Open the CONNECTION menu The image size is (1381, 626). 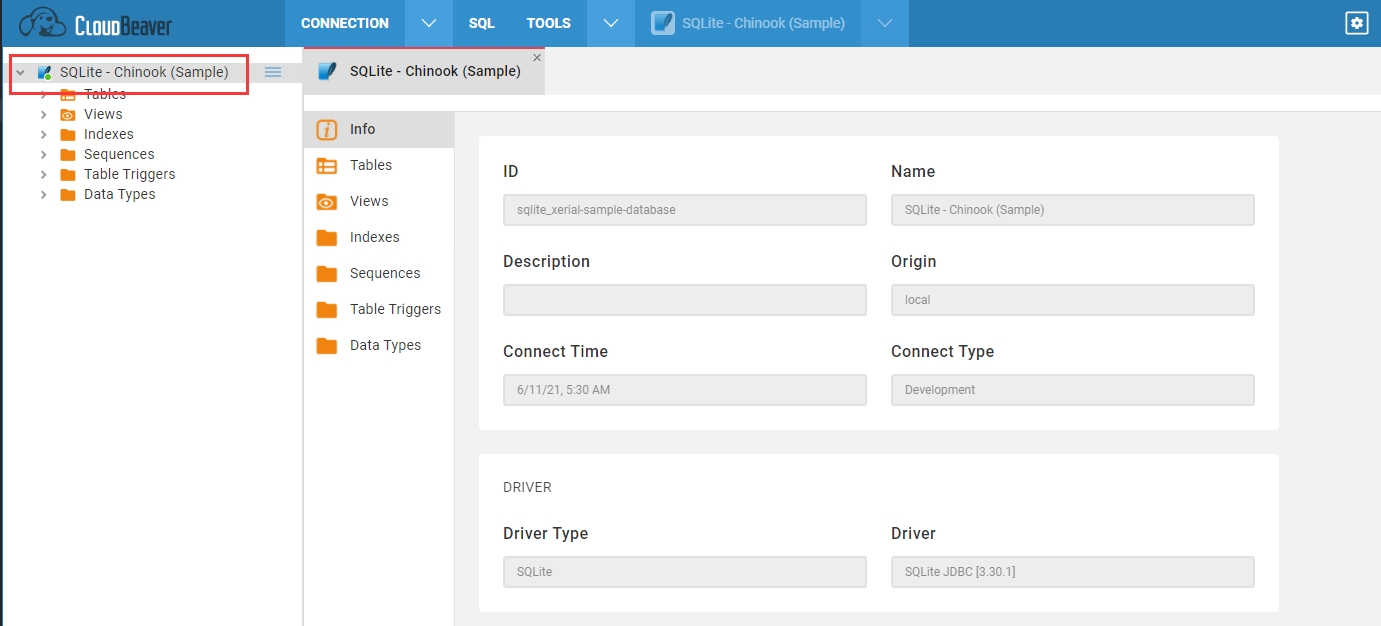[345, 23]
